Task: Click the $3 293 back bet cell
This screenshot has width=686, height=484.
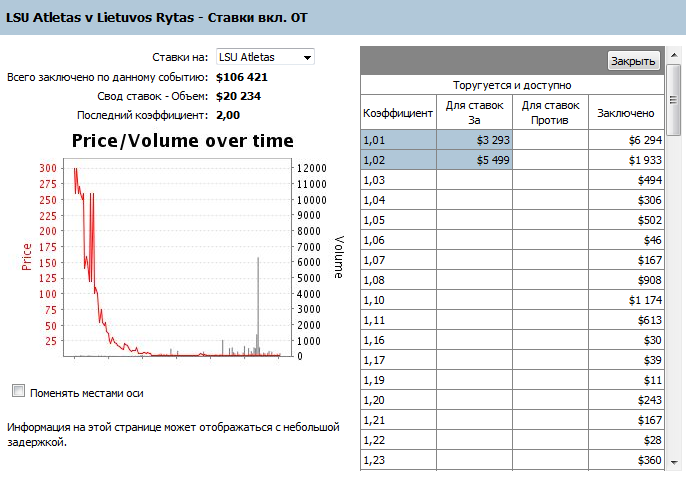Action: click(x=474, y=140)
